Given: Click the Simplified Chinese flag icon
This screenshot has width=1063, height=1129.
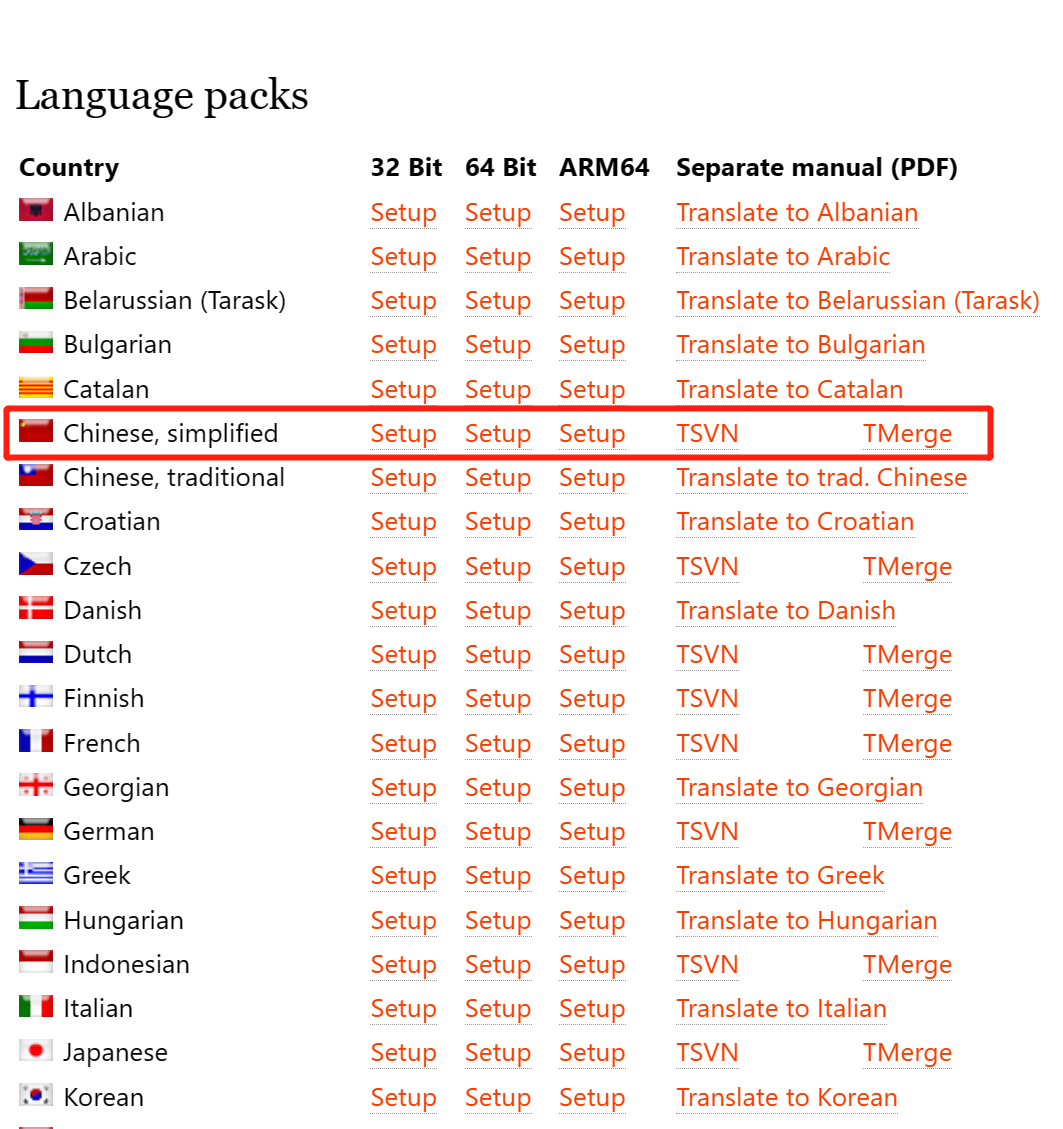Looking at the screenshot, I should [36, 432].
